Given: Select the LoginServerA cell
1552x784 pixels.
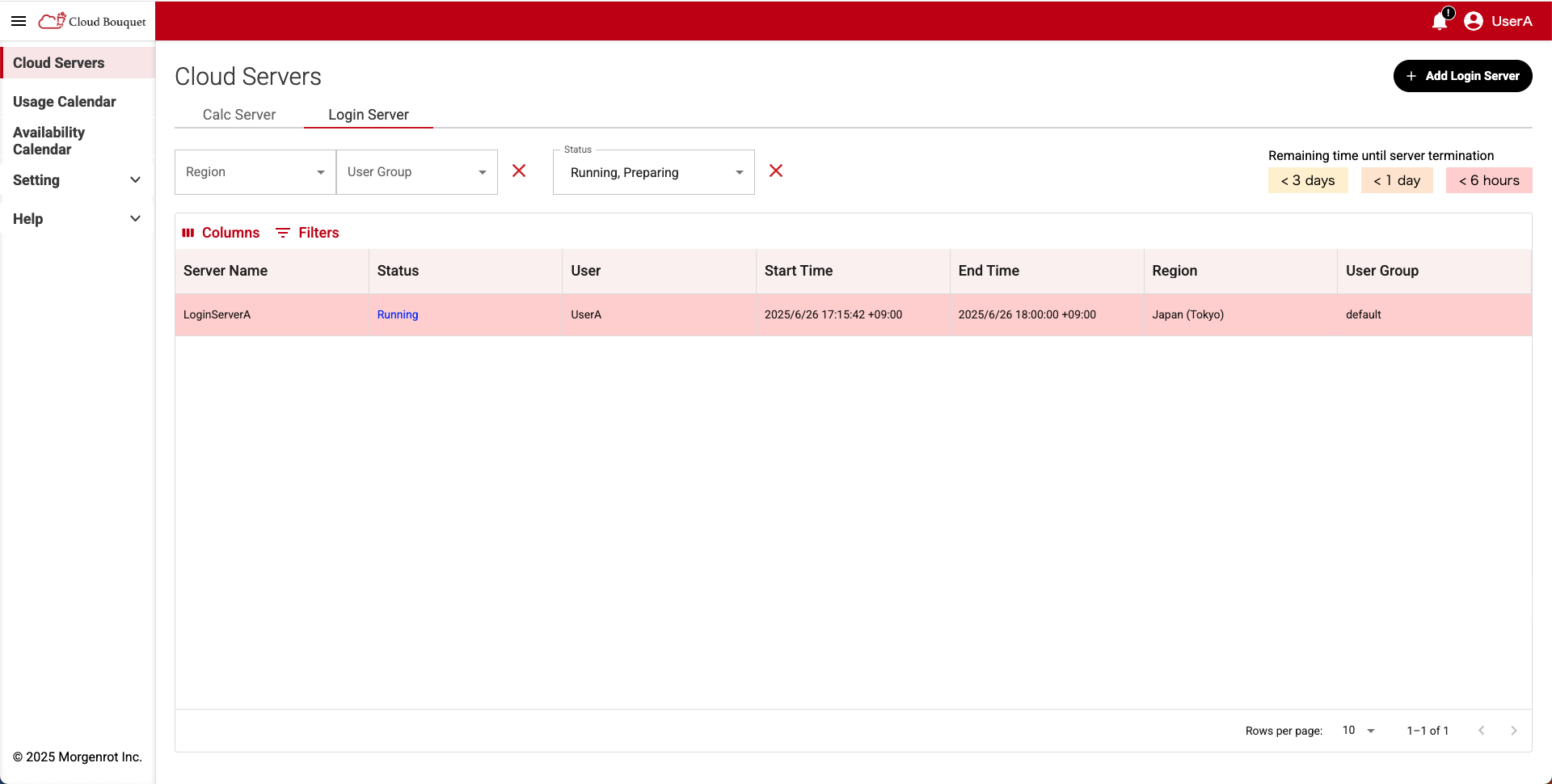Looking at the screenshot, I should point(272,314).
